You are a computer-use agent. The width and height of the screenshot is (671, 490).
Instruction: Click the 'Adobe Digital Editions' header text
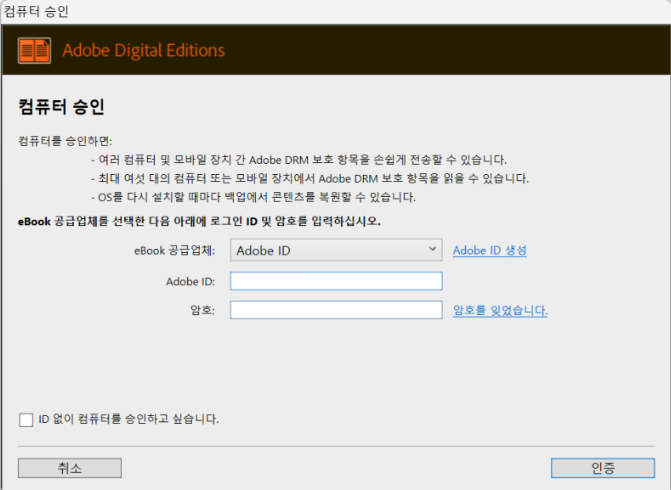pyautogui.click(x=143, y=50)
